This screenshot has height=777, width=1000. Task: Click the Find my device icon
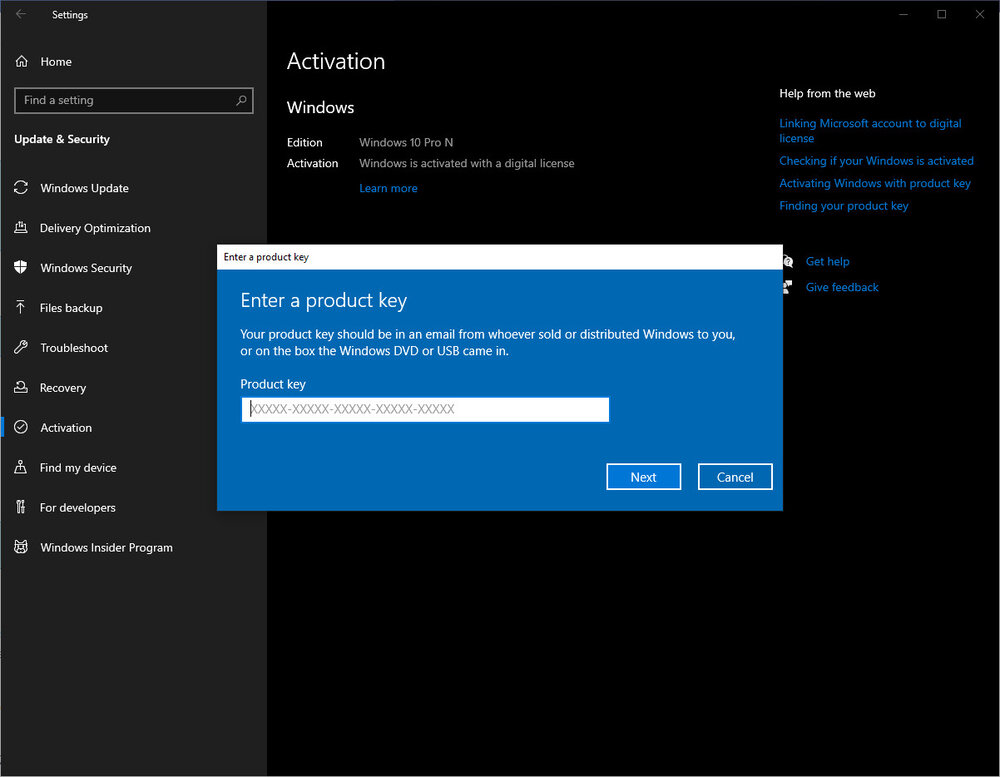(x=21, y=467)
